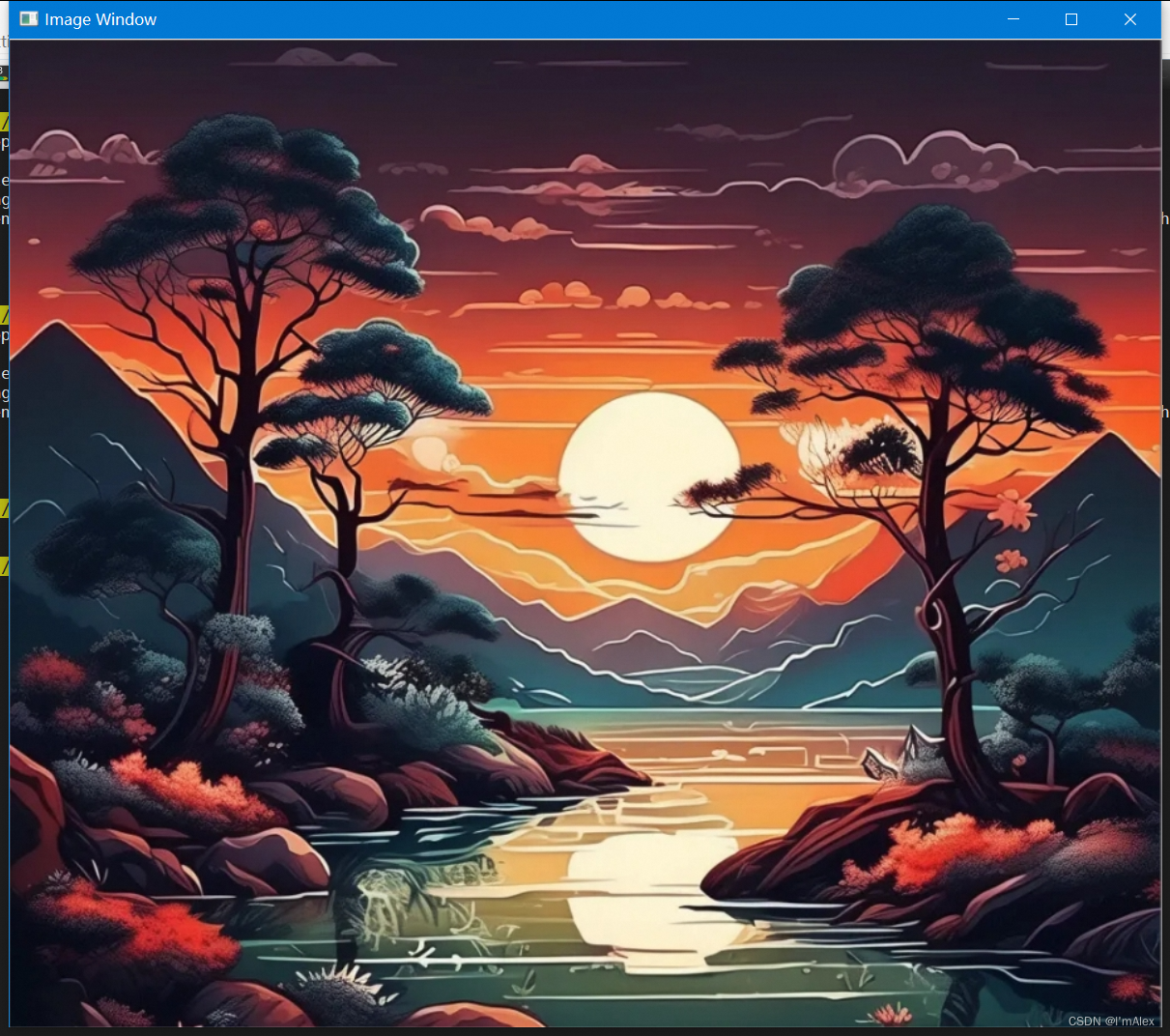1170x1036 pixels.
Task: Minimize the Image Window
Action: click(1013, 19)
